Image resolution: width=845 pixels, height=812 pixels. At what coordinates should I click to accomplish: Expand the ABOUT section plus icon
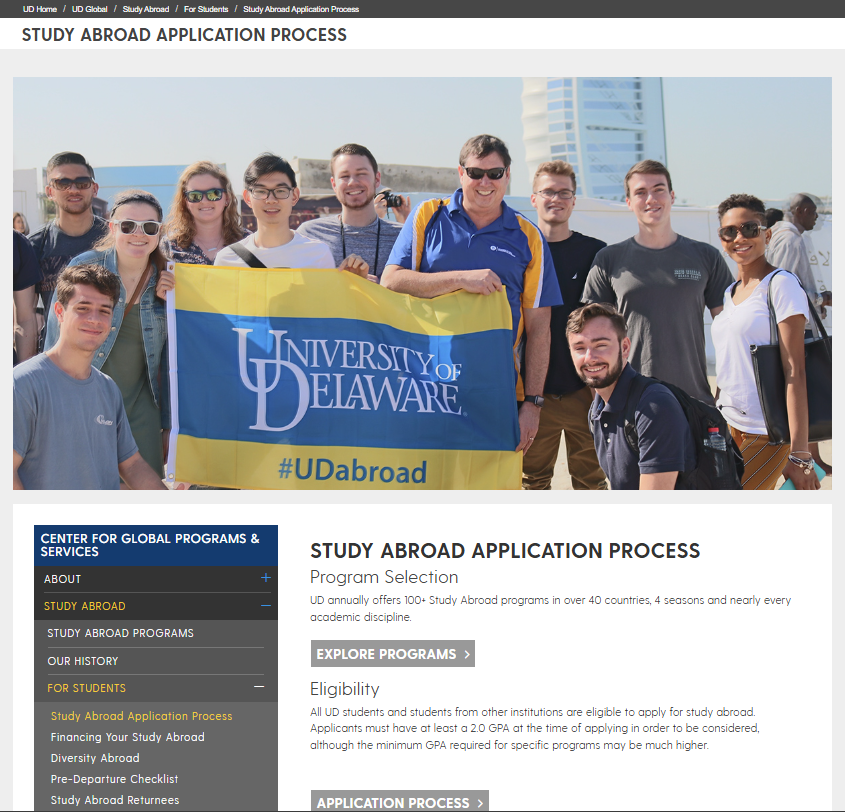tap(265, 578)
